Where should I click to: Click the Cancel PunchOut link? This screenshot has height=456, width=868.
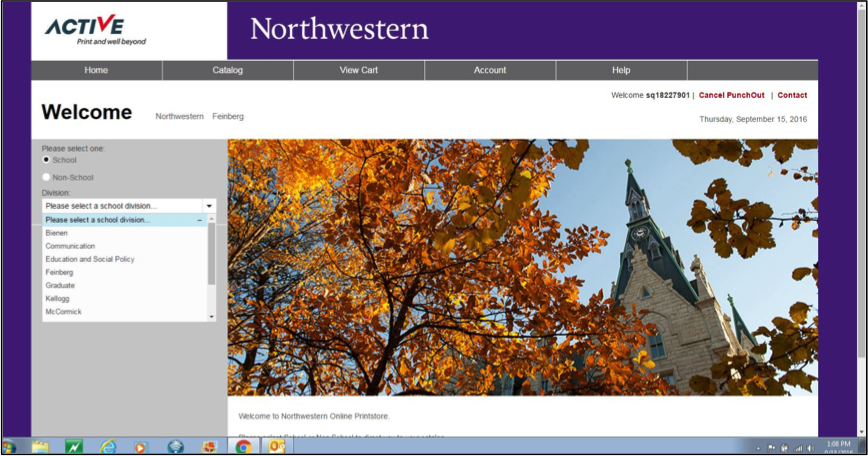point(731,95)
